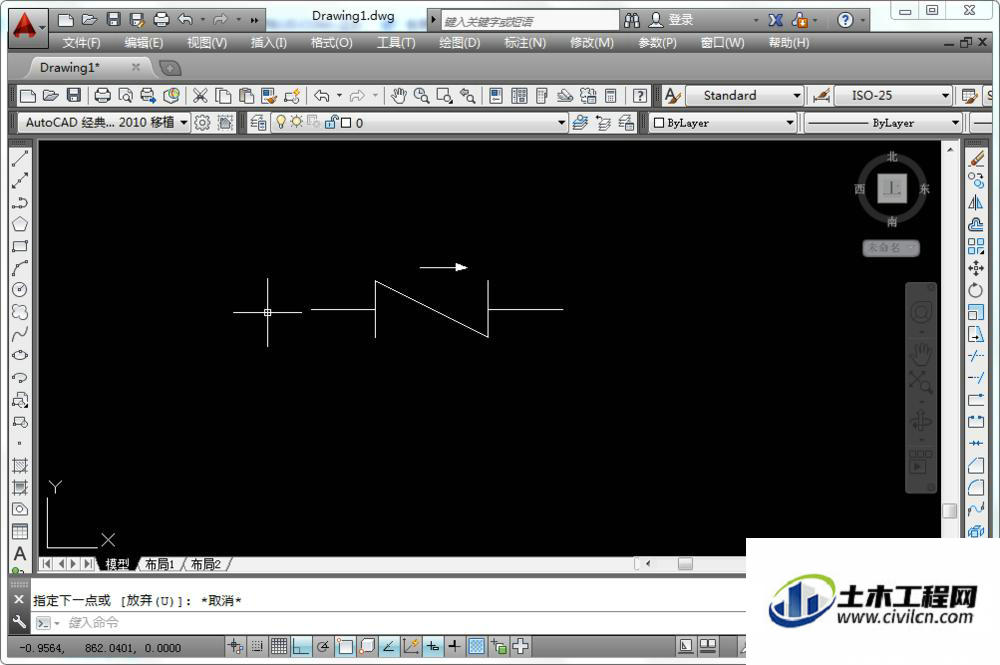This screenshot has width=1000, height=665.
Task: Select the Multiline Text A tool
Action: (20, 553)
